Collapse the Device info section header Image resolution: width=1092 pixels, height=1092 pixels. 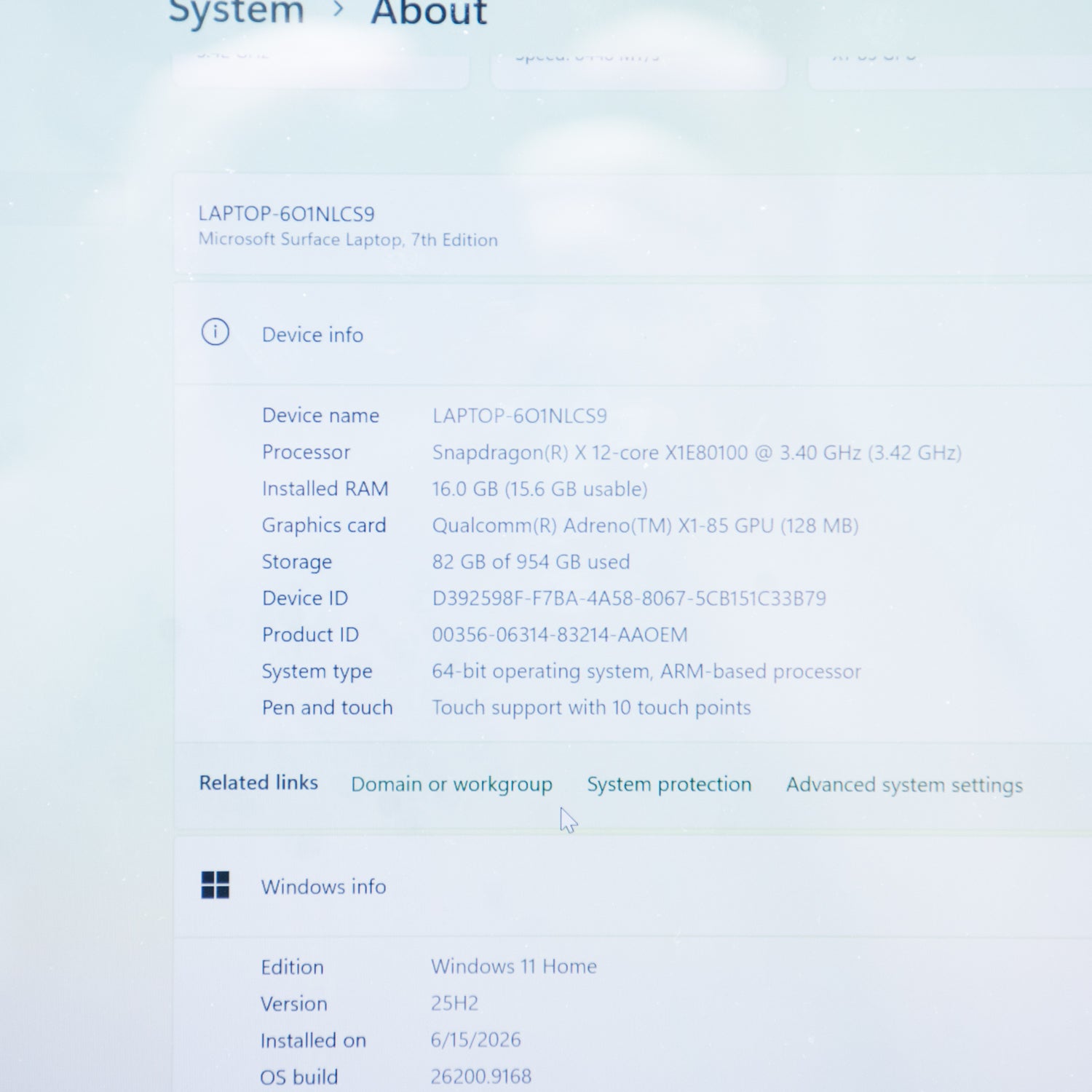[633, 334]
